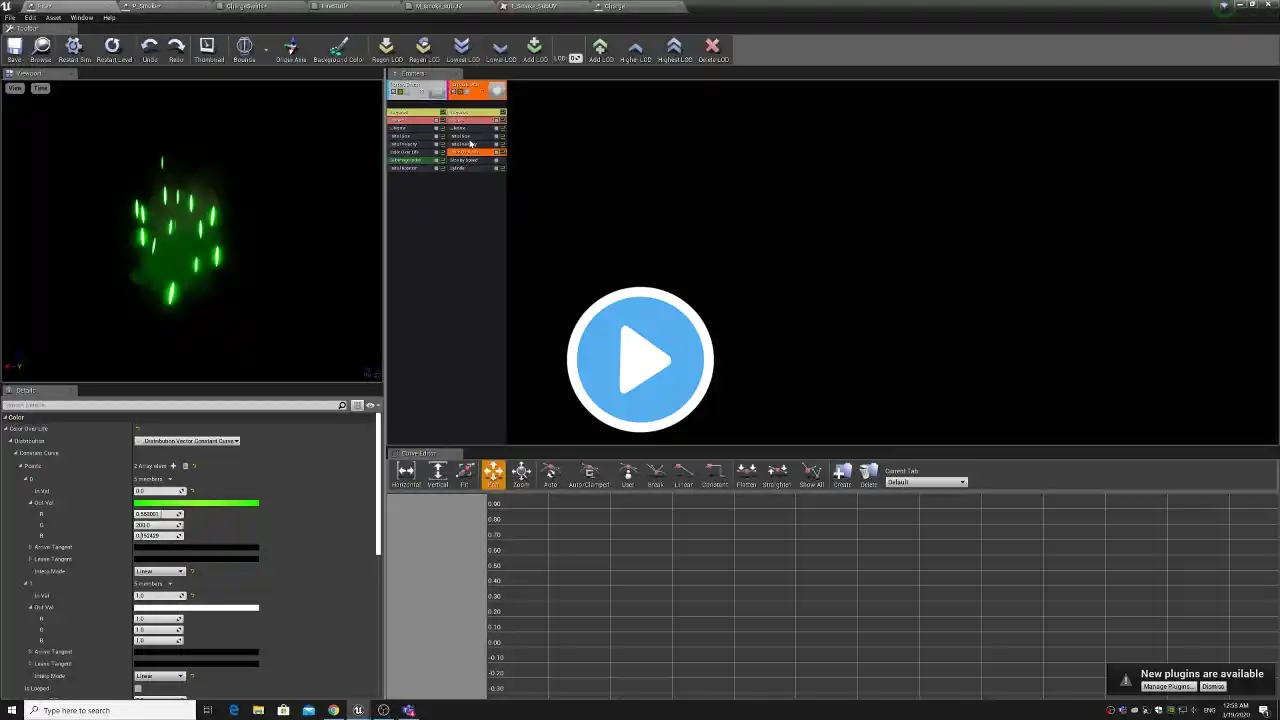Click the Manage Plugins button
Viewport: 1280px width, 720px height.
(x=1168, y=687)
